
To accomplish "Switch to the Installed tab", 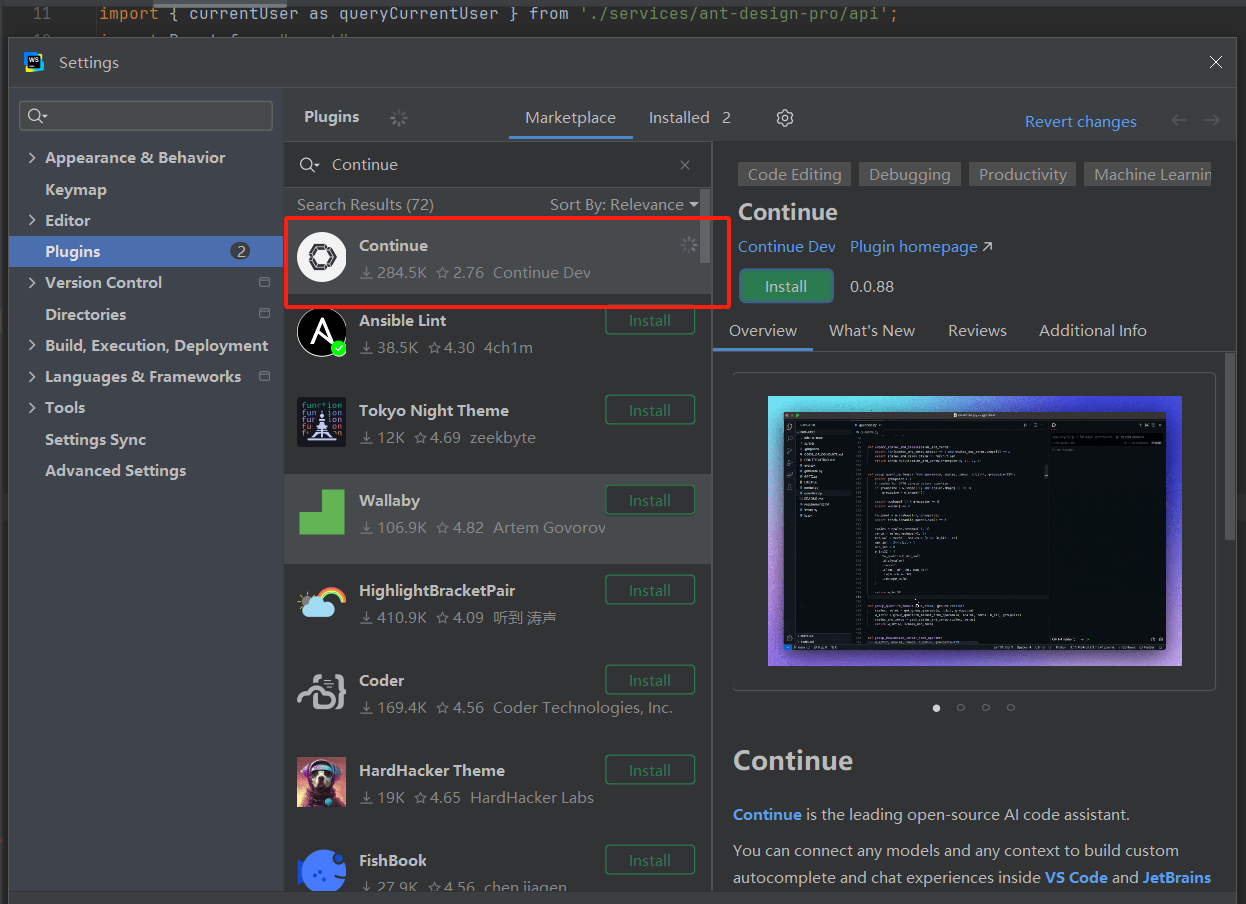I will [x=690, y=118].
